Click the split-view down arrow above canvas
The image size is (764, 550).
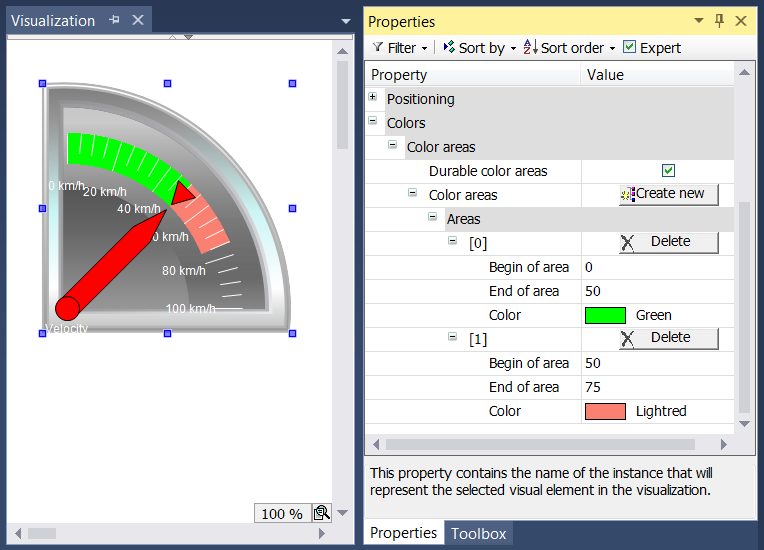coord(189,37)
